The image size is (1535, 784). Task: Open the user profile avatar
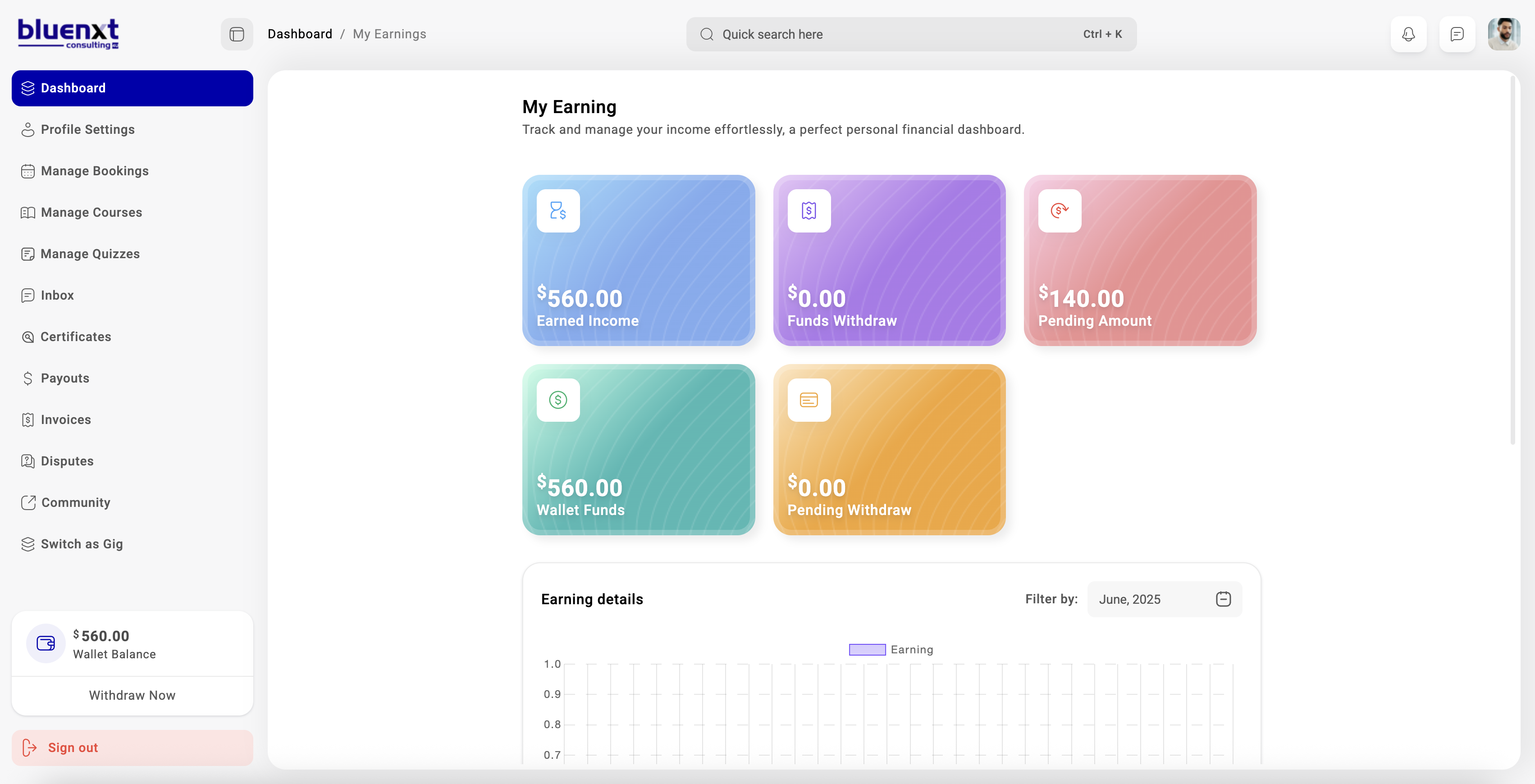pyautogui.click(x=1503, y=34)
